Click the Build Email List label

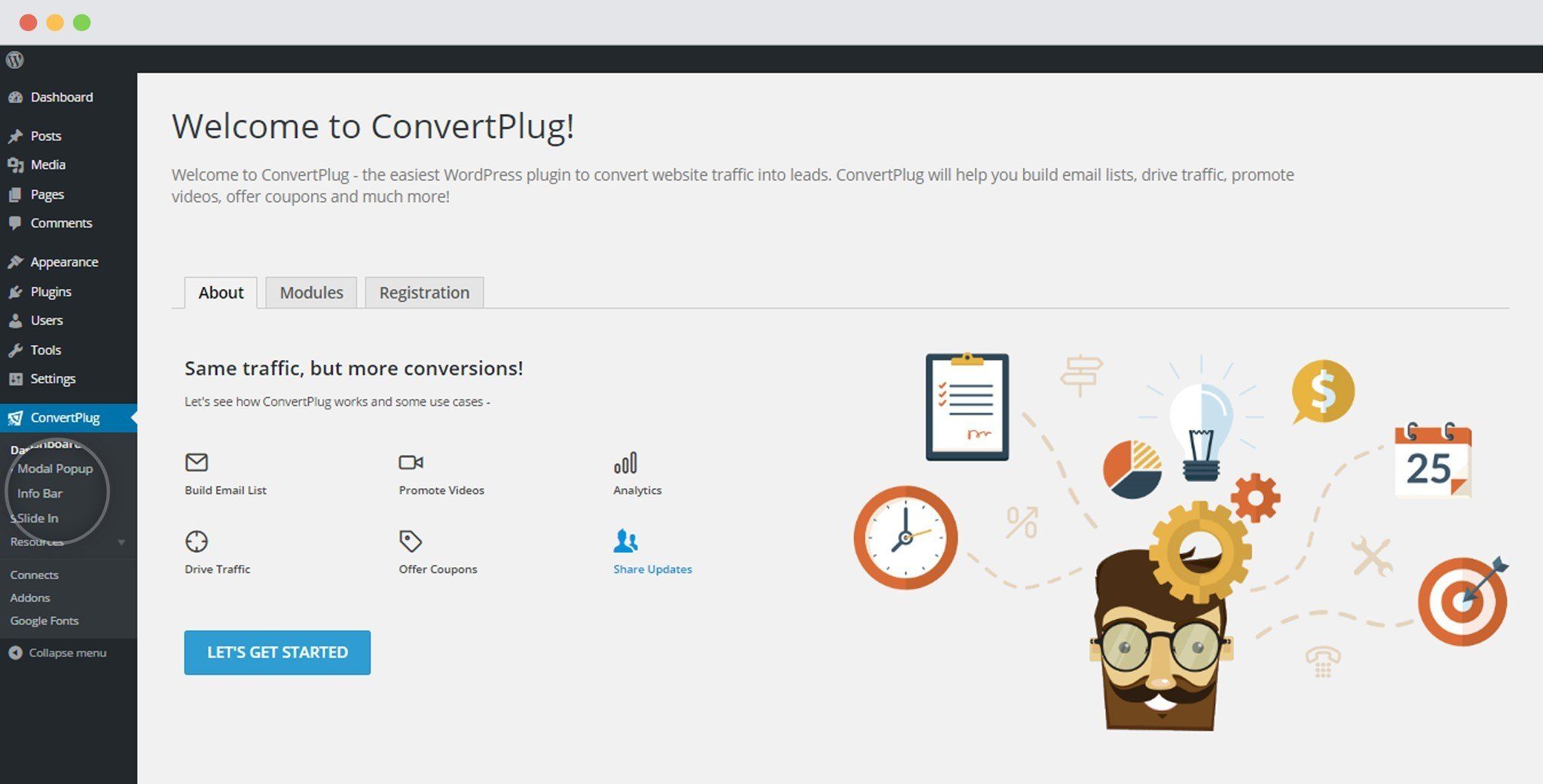pyautogui.click(x=225, y=490)
